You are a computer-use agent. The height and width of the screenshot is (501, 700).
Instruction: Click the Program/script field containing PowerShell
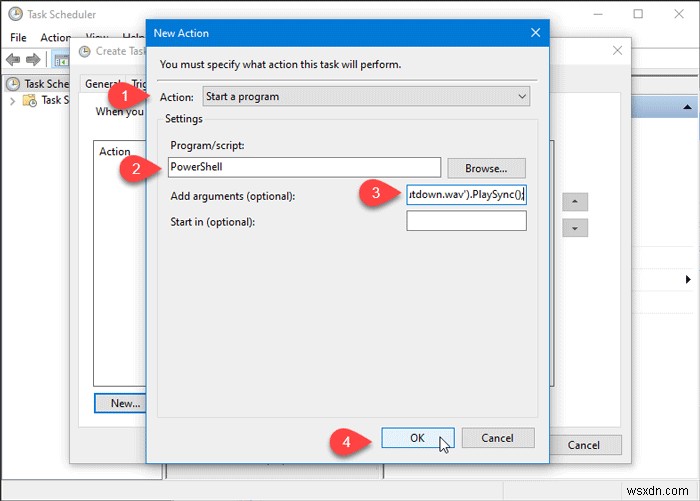click(304, 167)
